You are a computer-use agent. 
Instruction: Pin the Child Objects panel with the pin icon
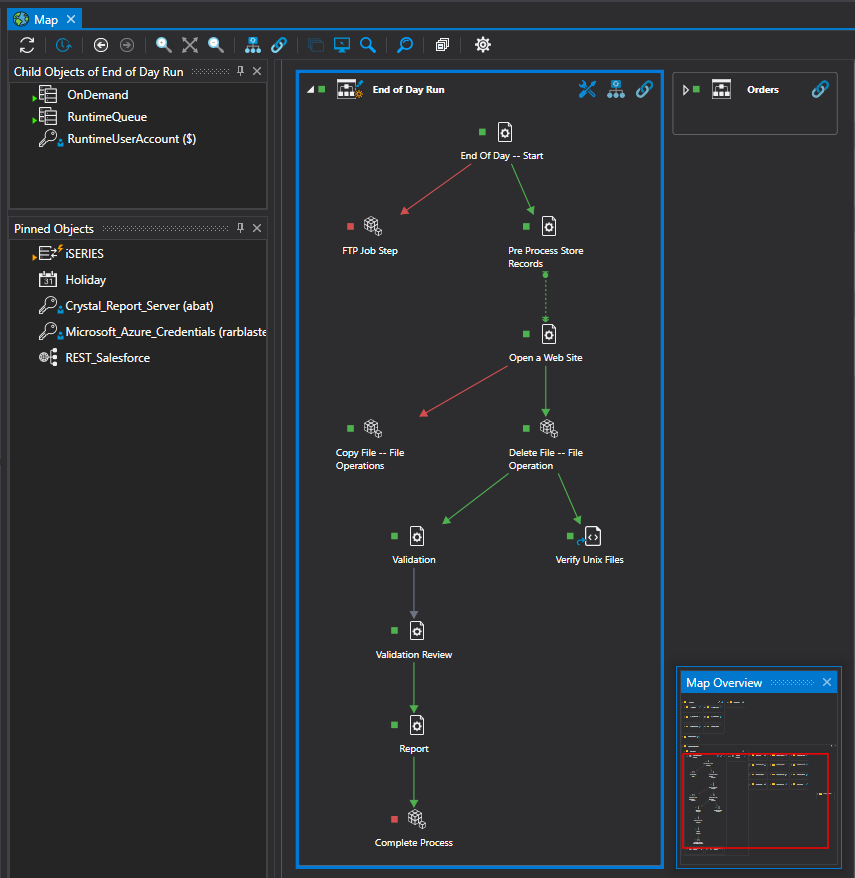240,72
